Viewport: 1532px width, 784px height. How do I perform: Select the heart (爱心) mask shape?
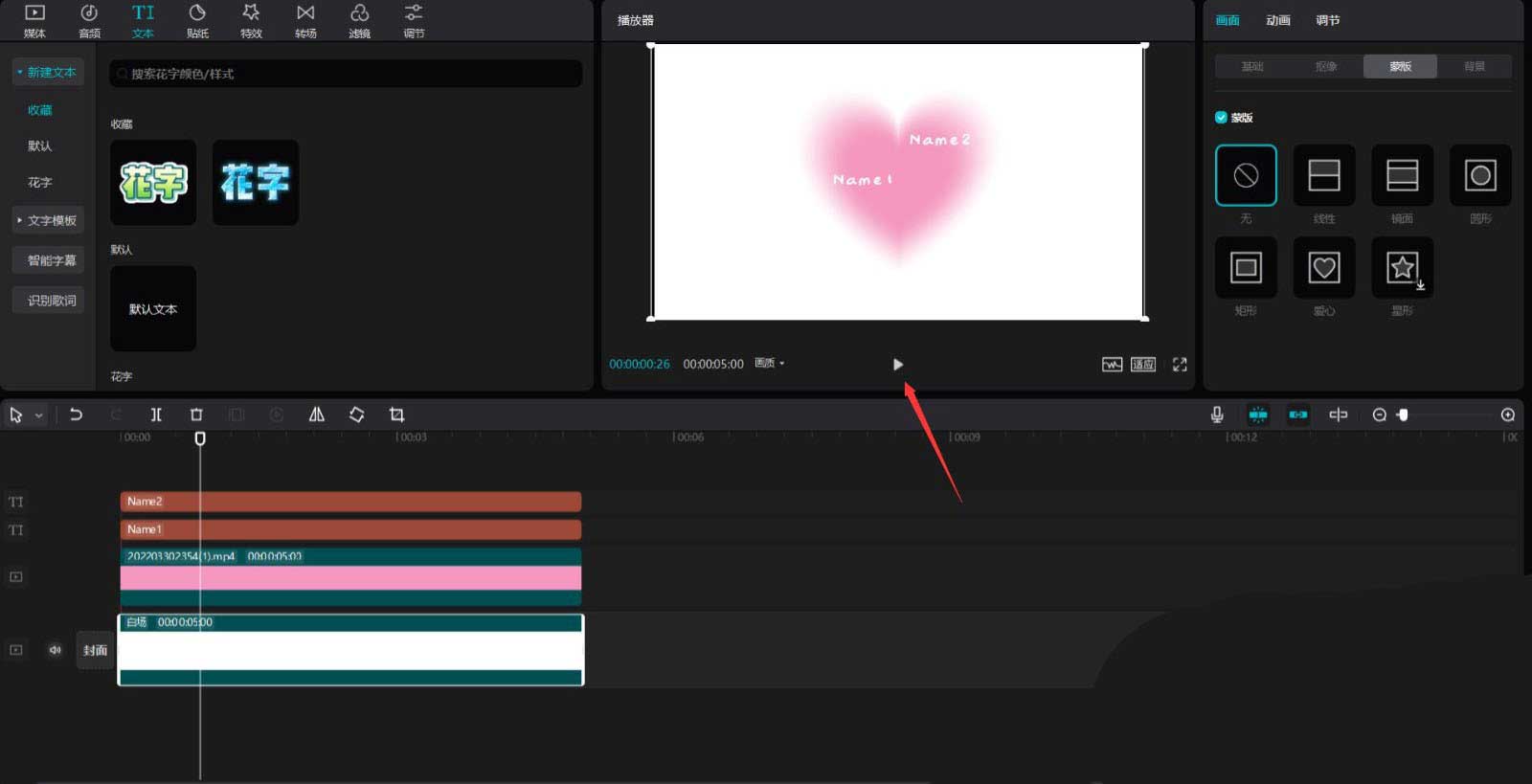[1323, 268]
